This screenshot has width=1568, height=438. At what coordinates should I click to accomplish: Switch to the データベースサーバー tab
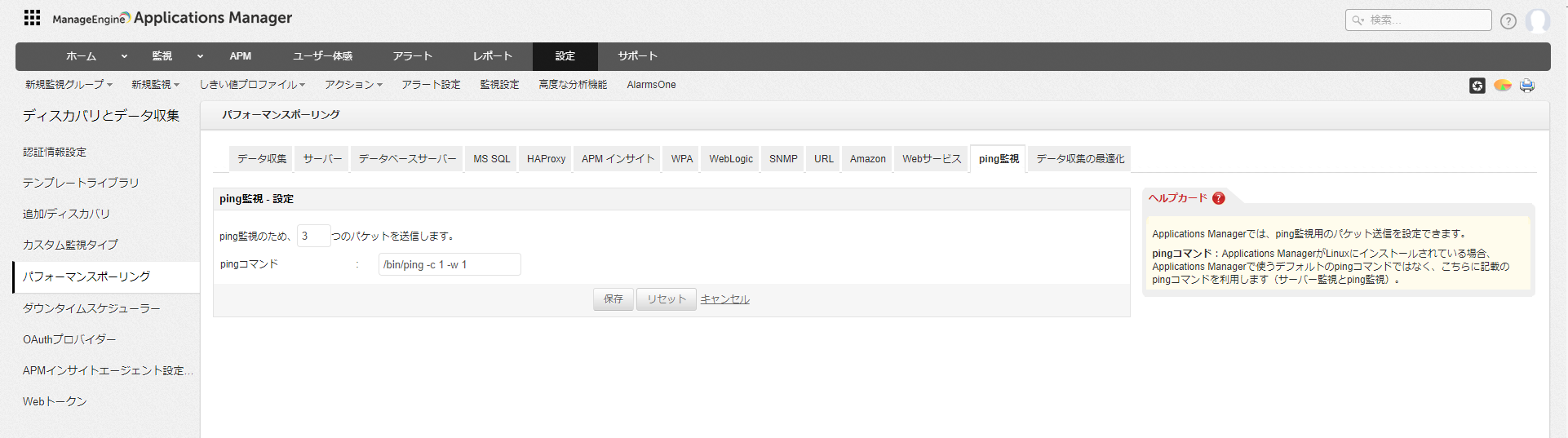click(407, 159)
